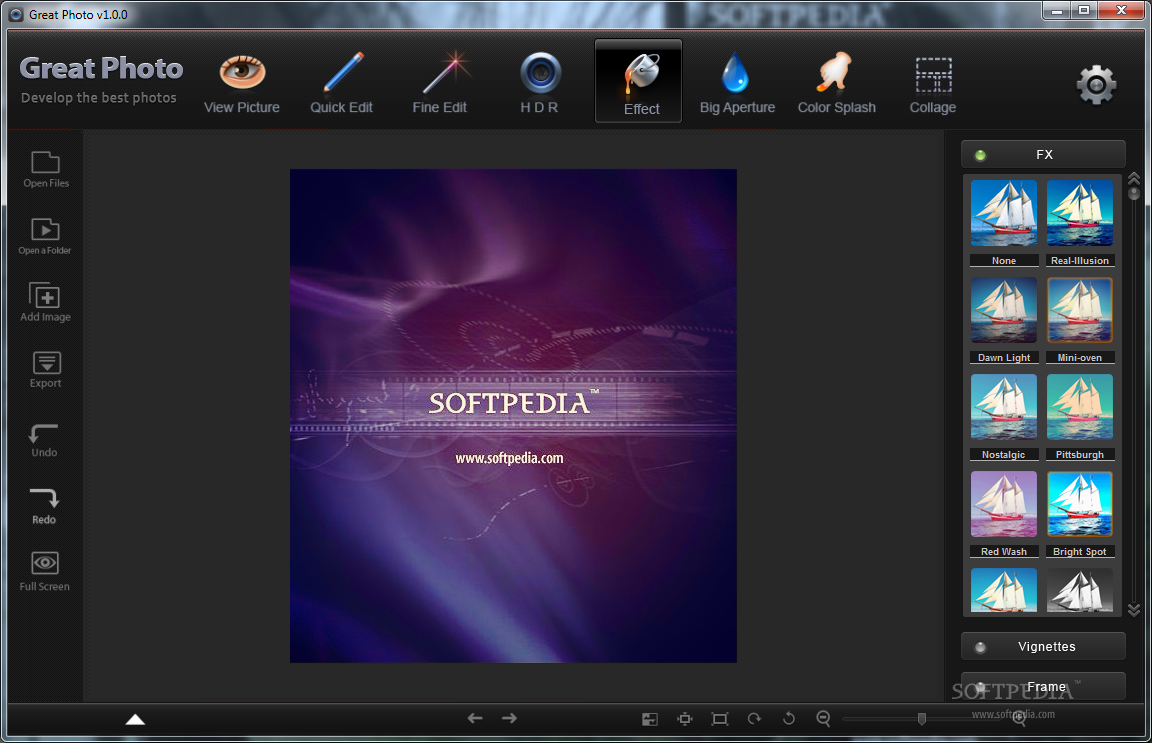Select the Effect paint bucket tab

[x=639, y=82]
